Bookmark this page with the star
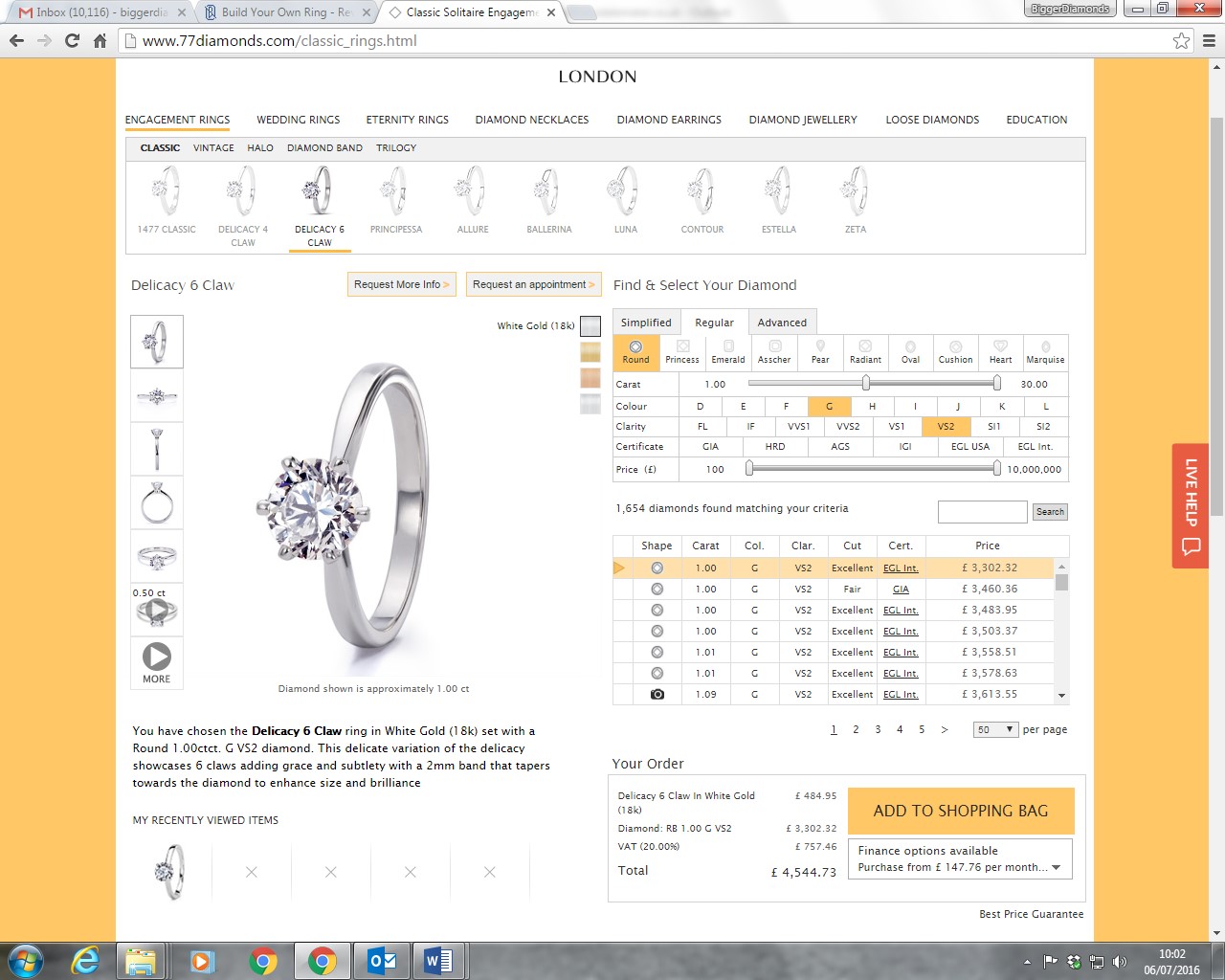This screenshot has width=1225, height=980. [x=1182, y=41]
